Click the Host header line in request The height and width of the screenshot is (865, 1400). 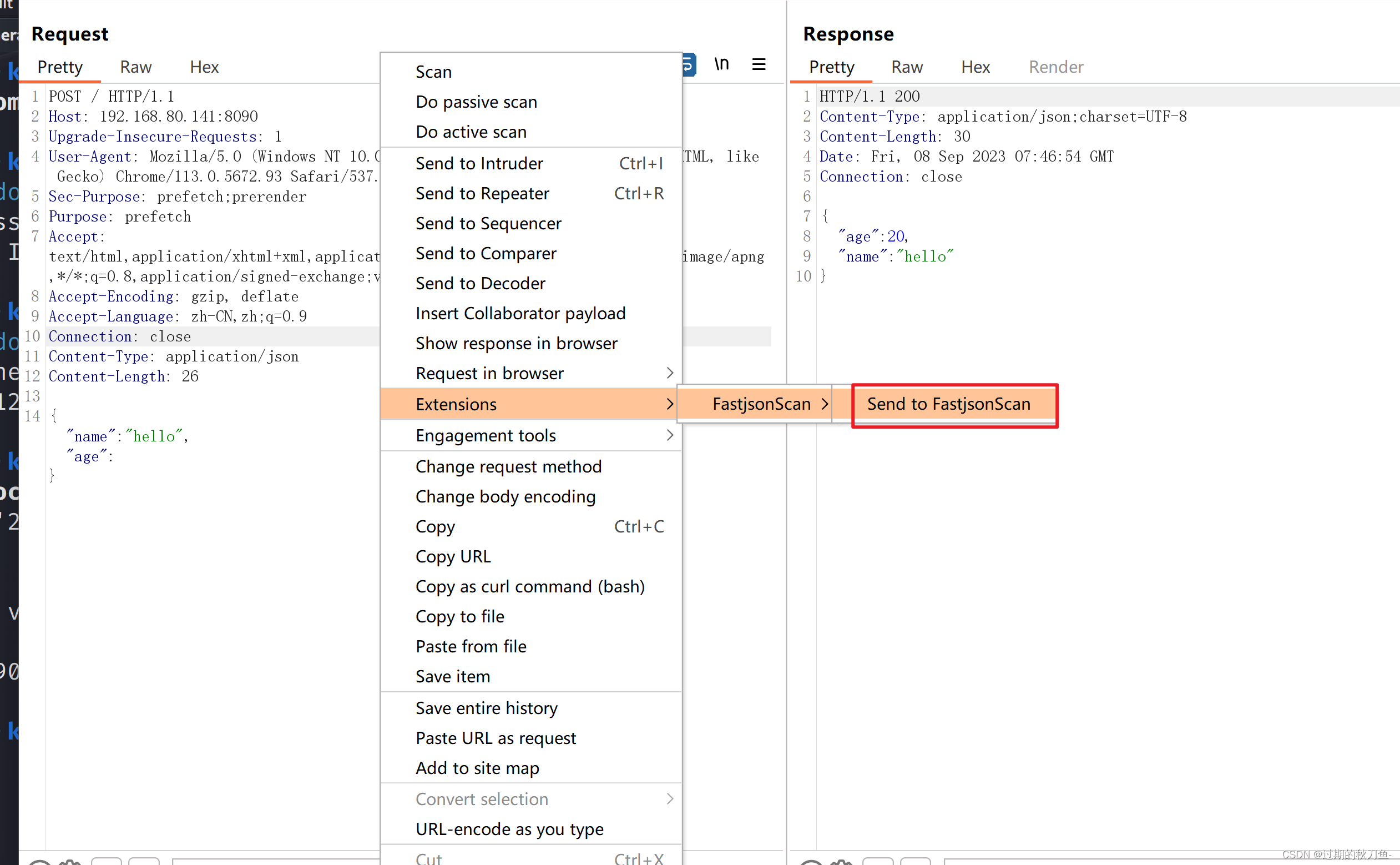pos(153,116)
